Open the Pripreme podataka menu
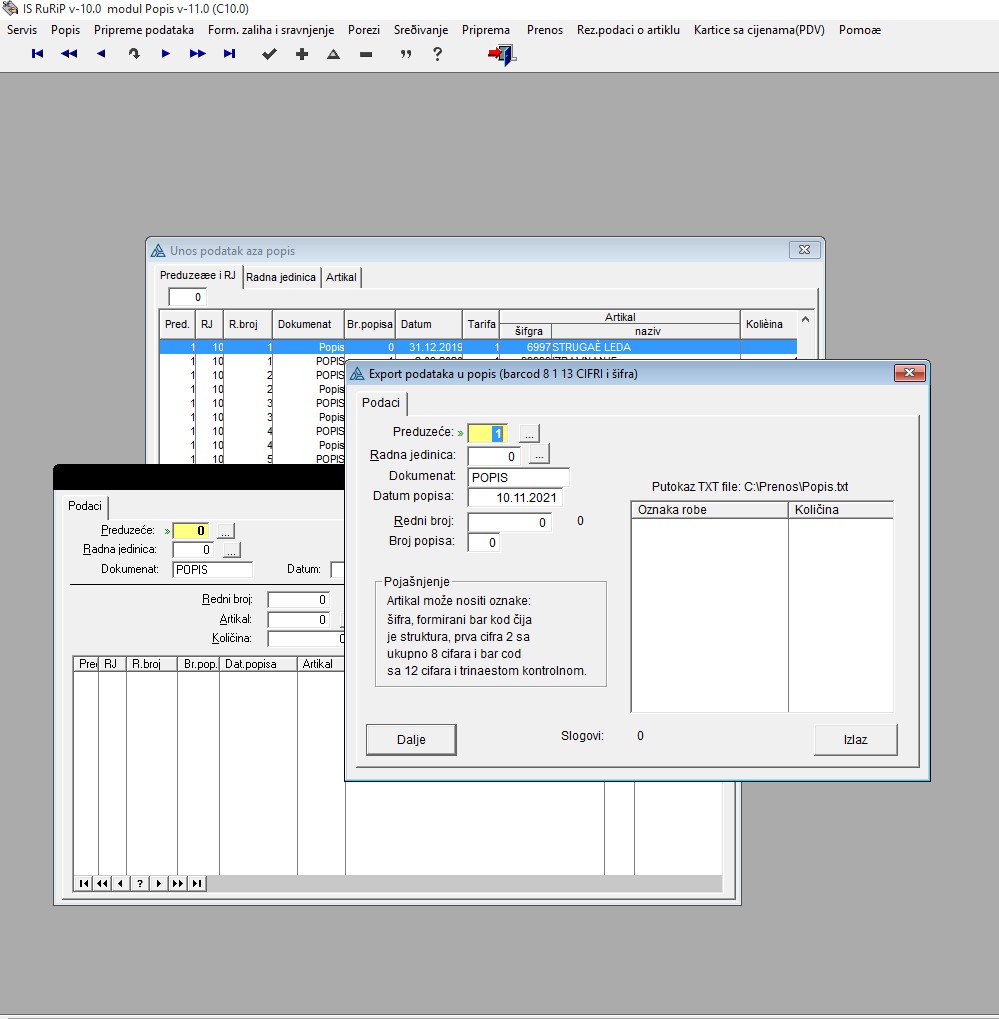Viewport: 999px width, 1019px height. (x=144, y=30)
